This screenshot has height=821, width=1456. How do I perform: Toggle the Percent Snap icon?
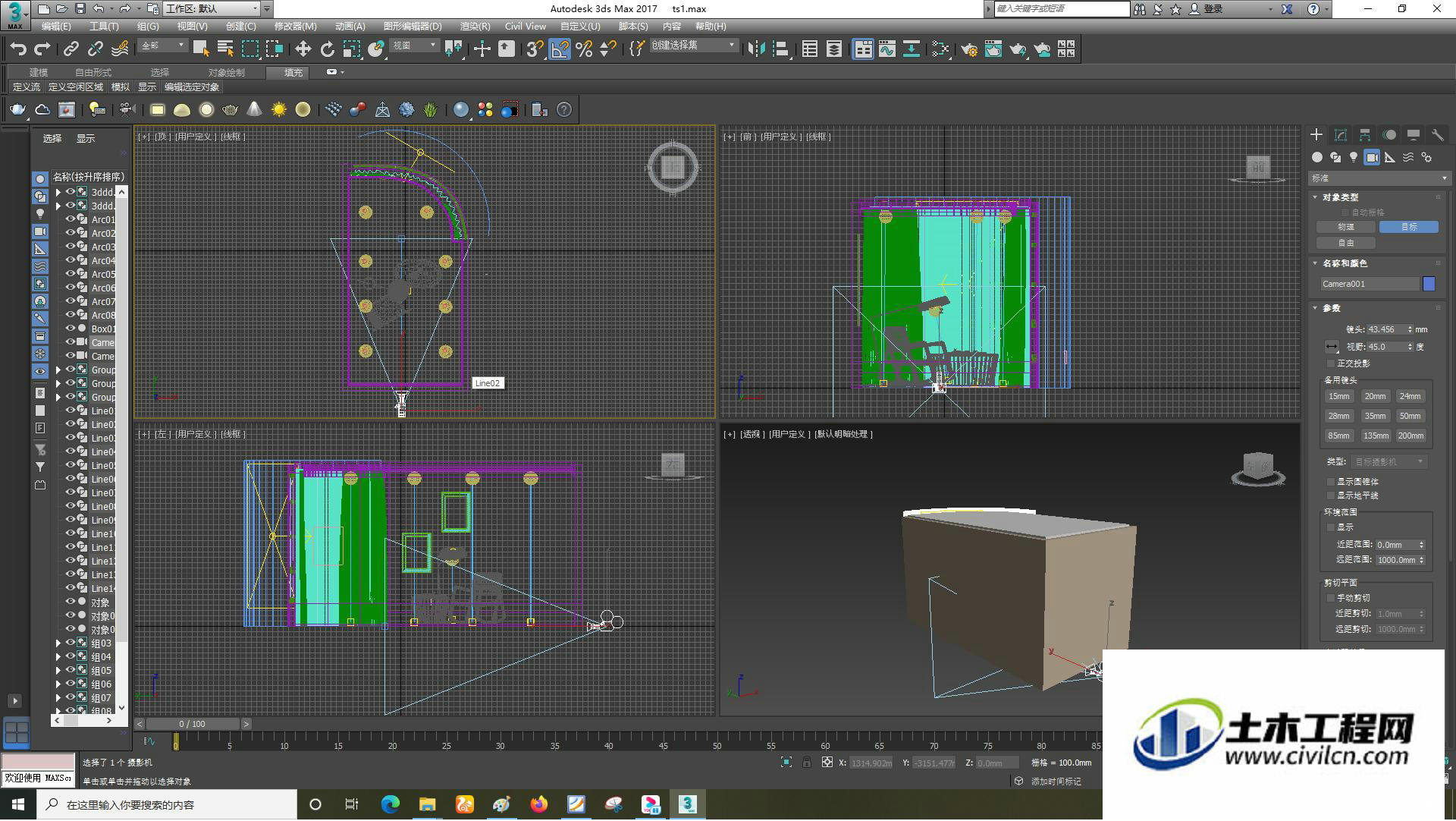[x=584, y=49]
